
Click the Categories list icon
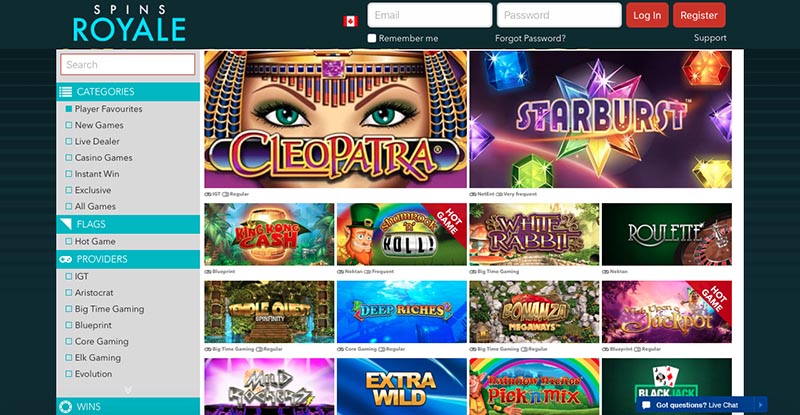pos(65,92)
